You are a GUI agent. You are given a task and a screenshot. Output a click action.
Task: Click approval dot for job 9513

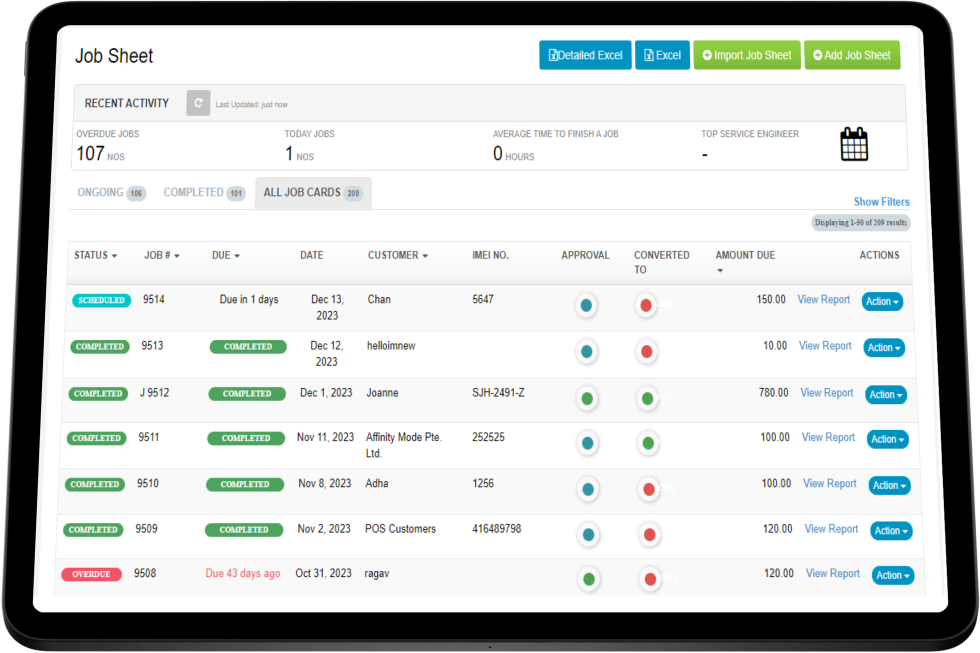tap(586, 351)
